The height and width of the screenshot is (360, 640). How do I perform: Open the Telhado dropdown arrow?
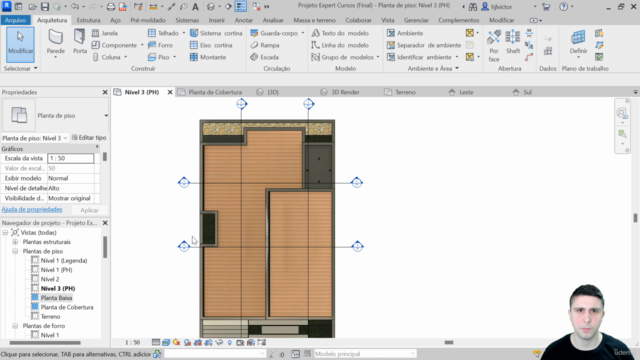pos(184,33)
